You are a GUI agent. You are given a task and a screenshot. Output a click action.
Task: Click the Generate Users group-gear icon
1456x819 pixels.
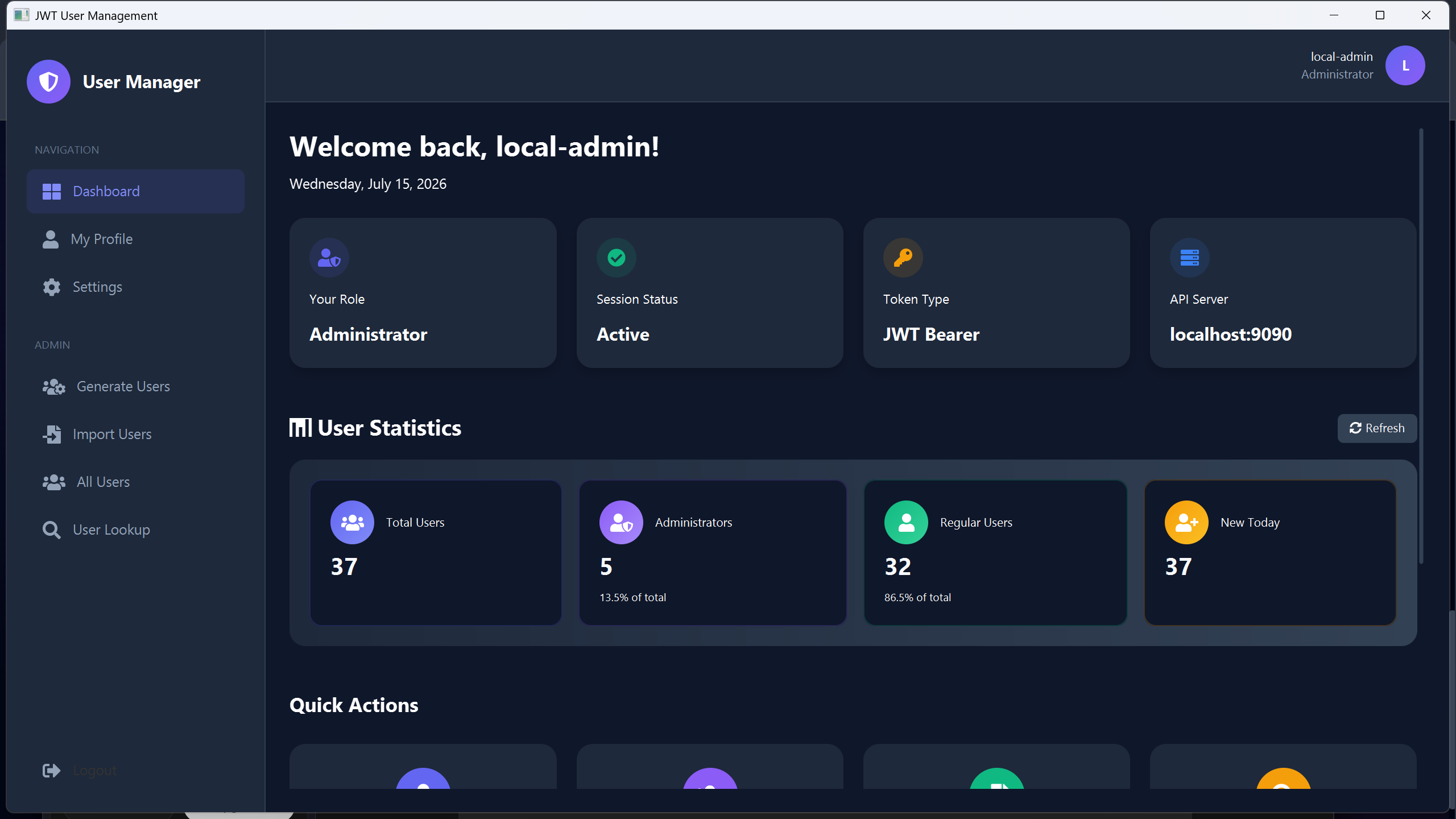point(54,387)
